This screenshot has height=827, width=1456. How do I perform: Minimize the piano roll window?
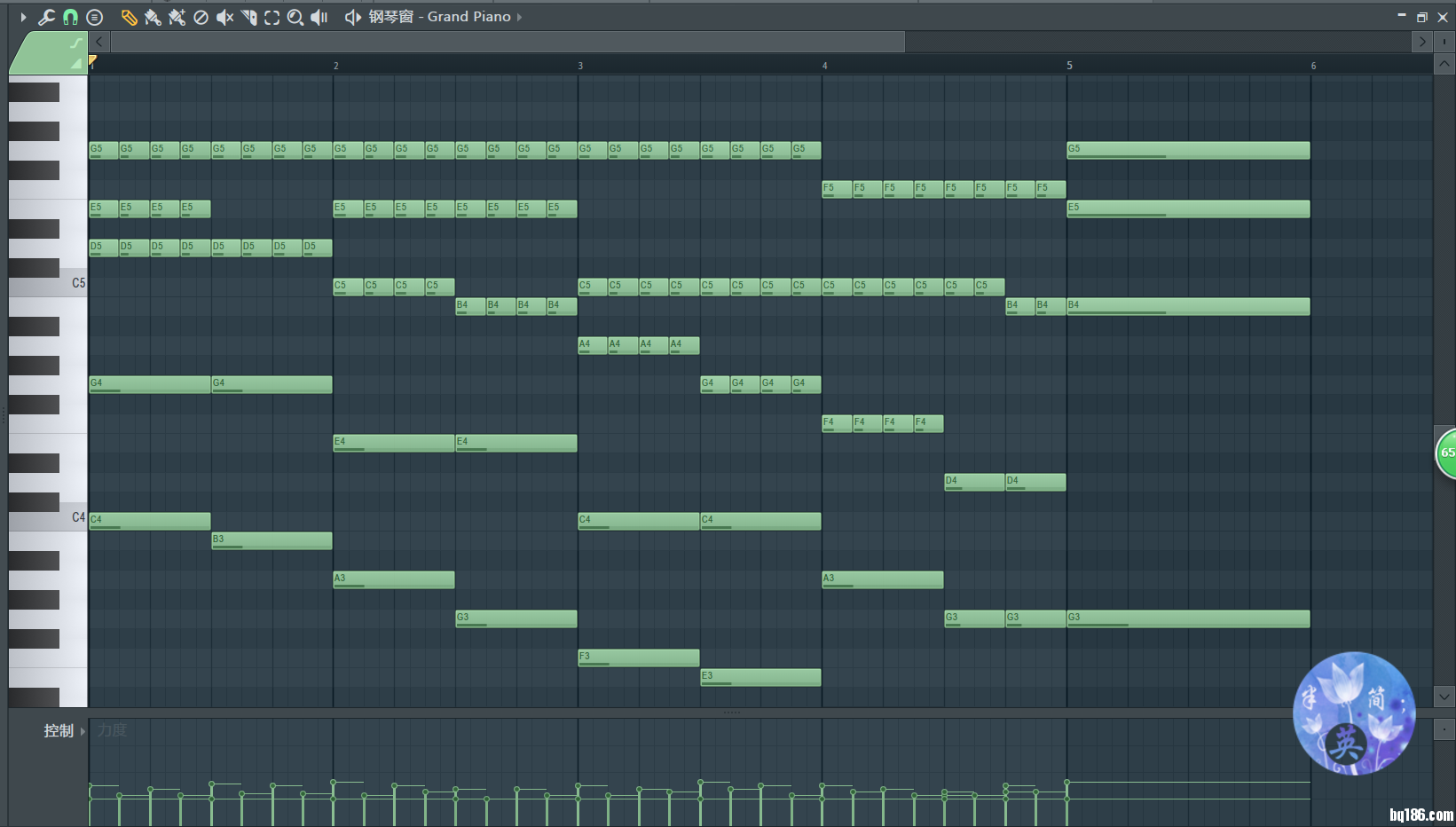click(1402, 15)
